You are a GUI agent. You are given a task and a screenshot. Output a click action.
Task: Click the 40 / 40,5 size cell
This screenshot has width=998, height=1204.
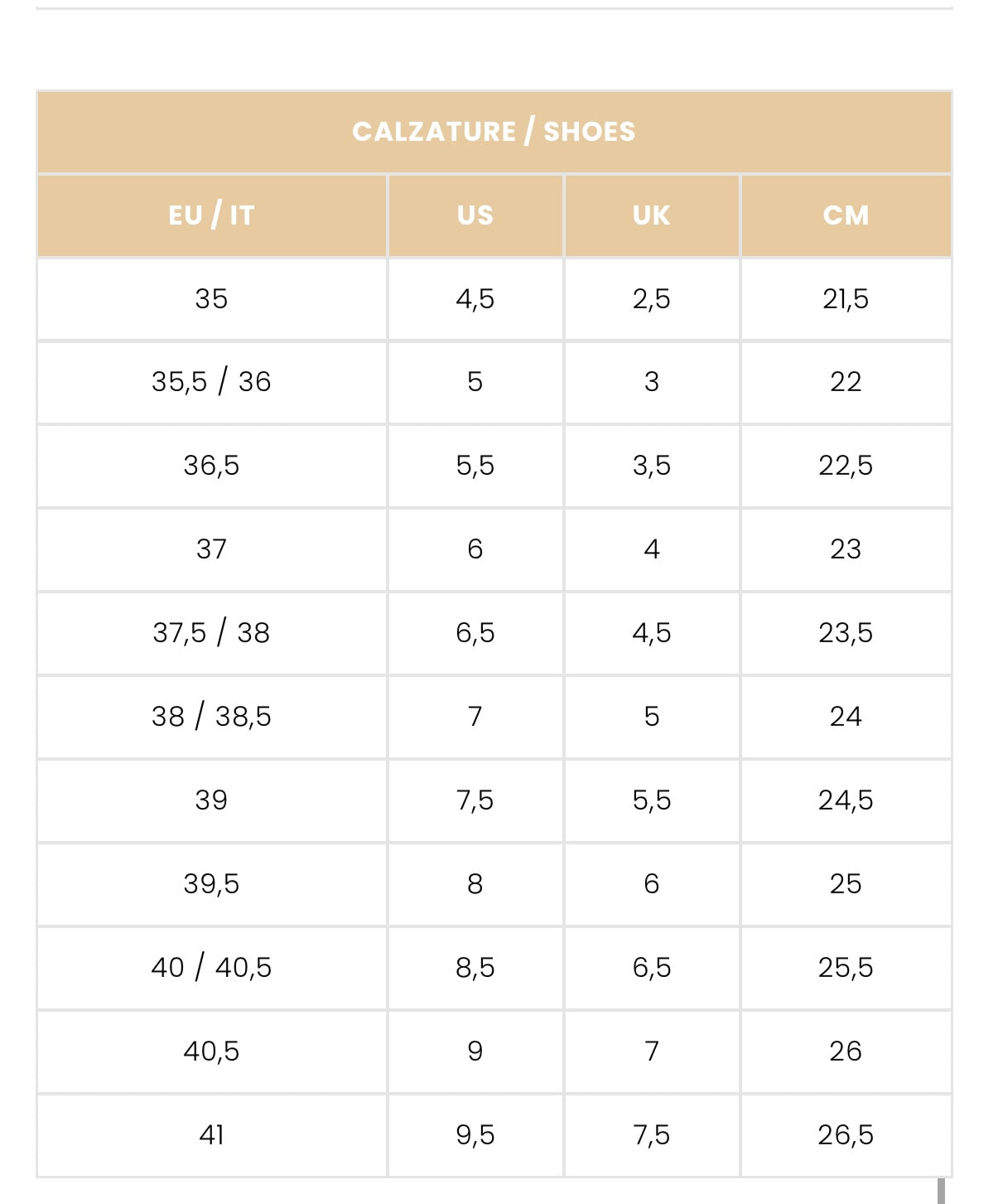pos(211,968)
